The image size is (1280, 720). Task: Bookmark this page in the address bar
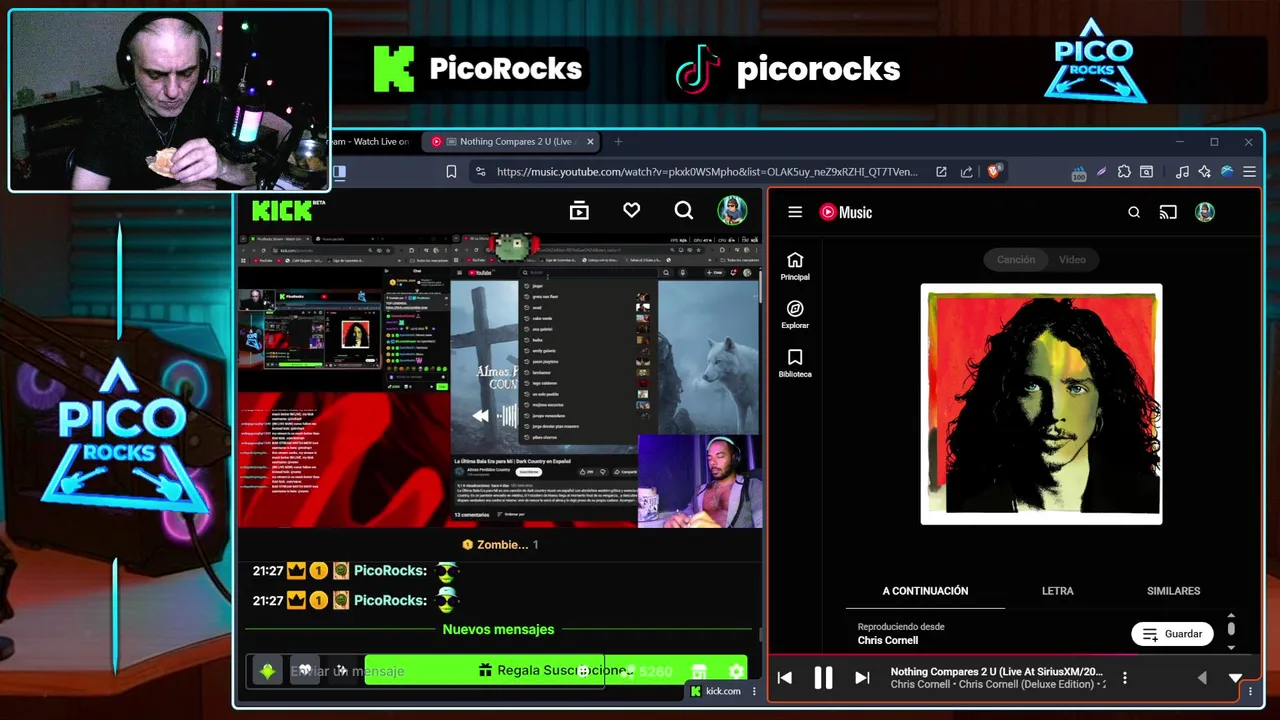click(451, 172)
